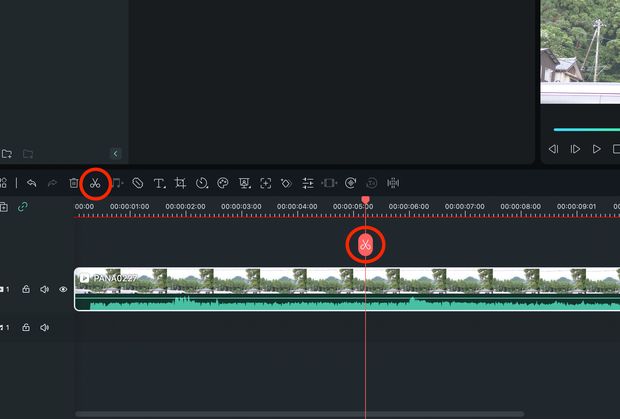
Task: Click the 00:00:07:00 mark on the ruler
Action: pos(465,206)
